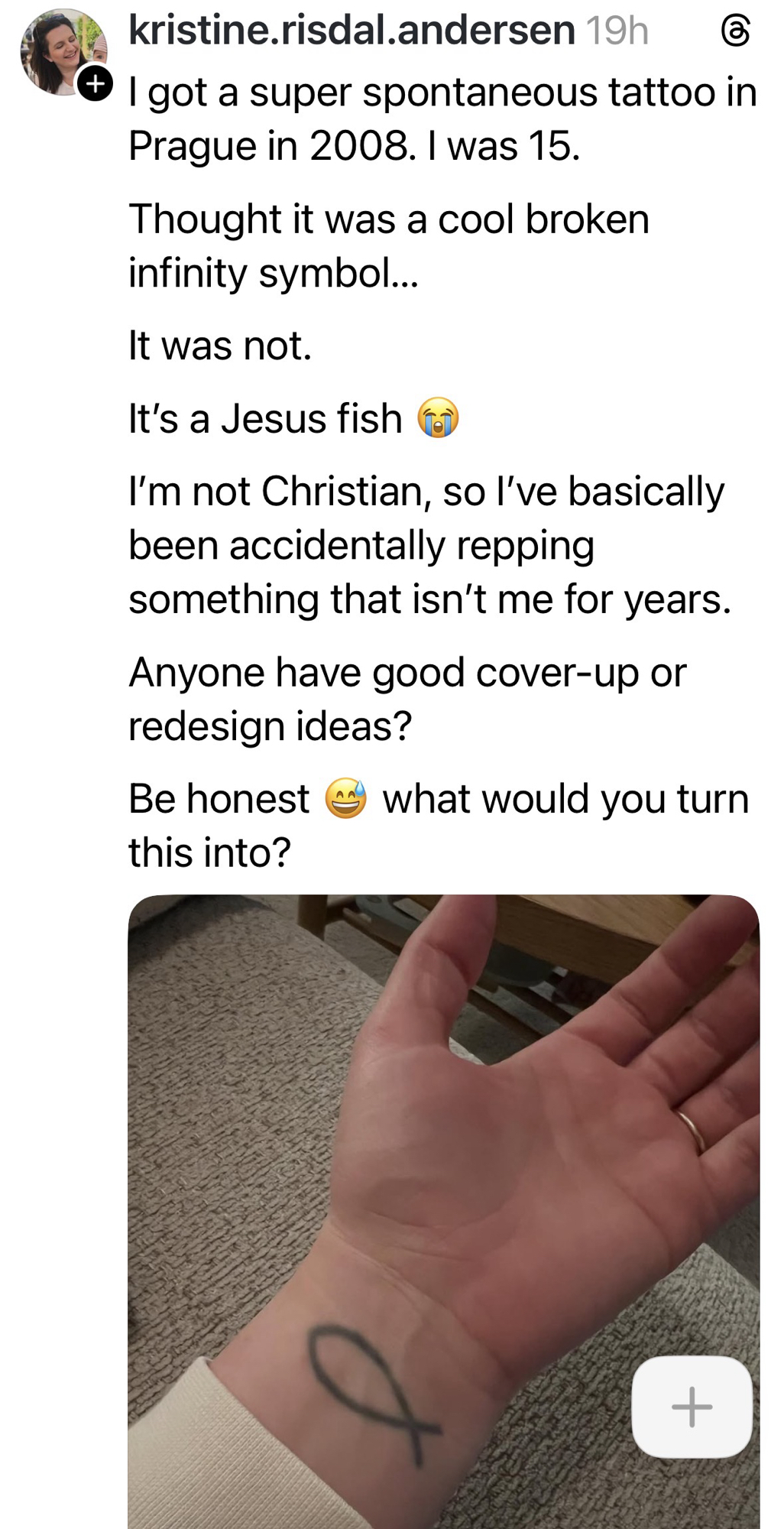Open kristine.risdal.andersen's profile picture
Viewport: 784px width, 1529px height.
(x=61, y=50)
